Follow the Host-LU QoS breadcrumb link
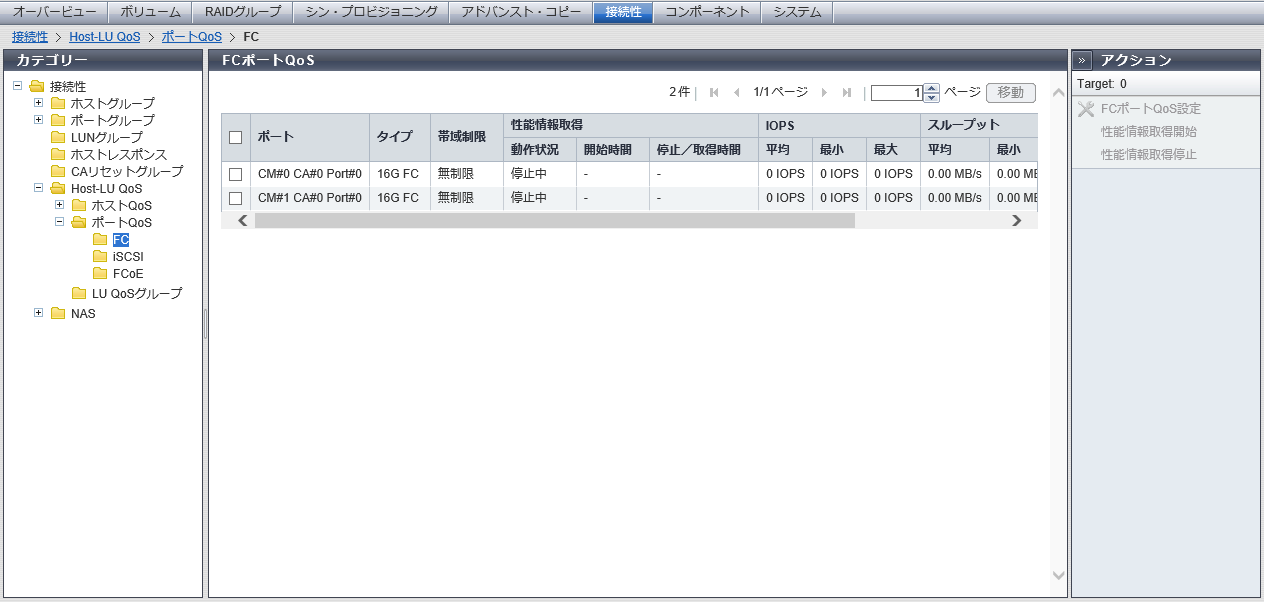The height and width of the screenshot is (602, 1264). coord(104,37)
